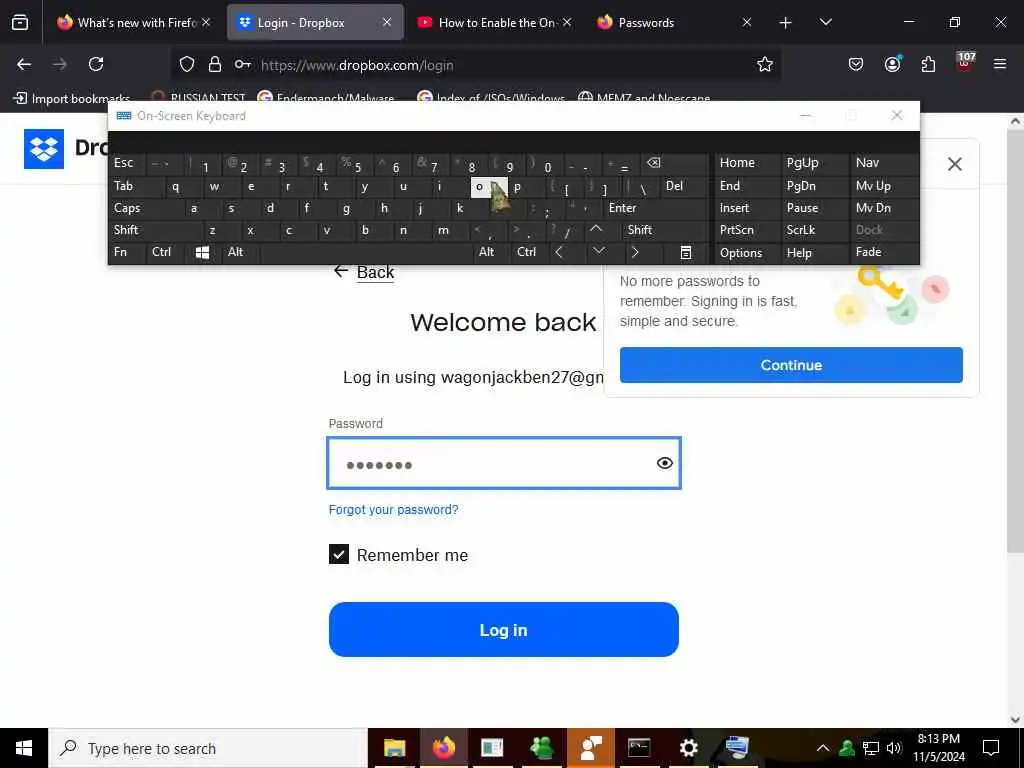Click the volume speaker tray icon
Viewport: 1024px width, 768px height.
pyautogui.click(x=894, y=748)
